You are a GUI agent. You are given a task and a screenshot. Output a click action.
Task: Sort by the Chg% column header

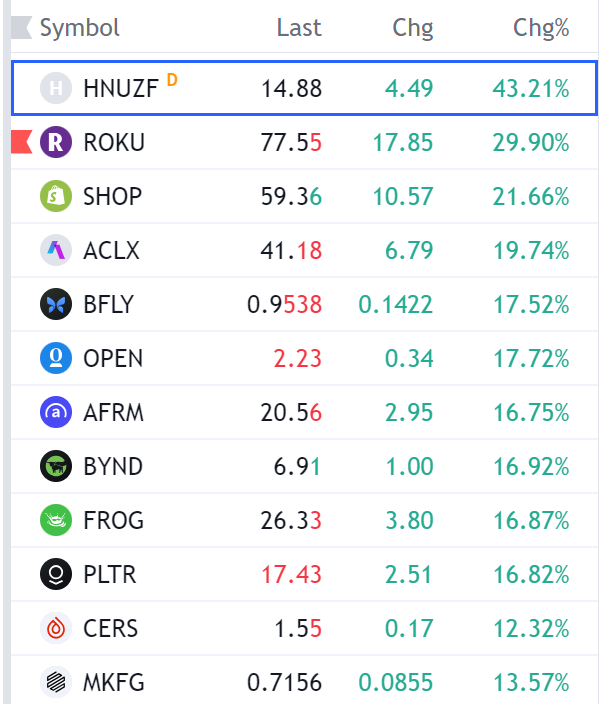[541, 28]
